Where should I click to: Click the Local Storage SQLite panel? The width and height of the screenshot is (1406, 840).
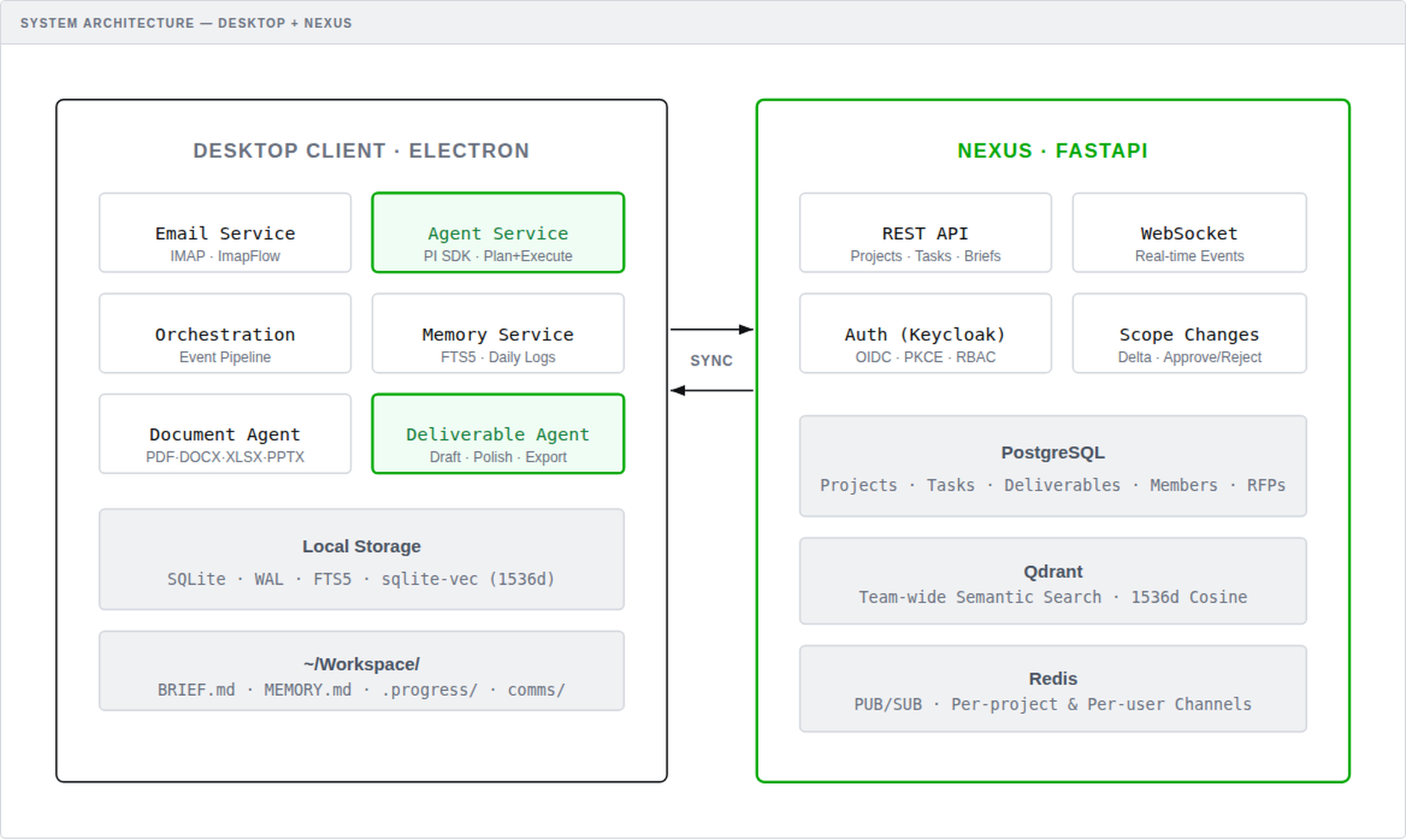tap(361, 561)
